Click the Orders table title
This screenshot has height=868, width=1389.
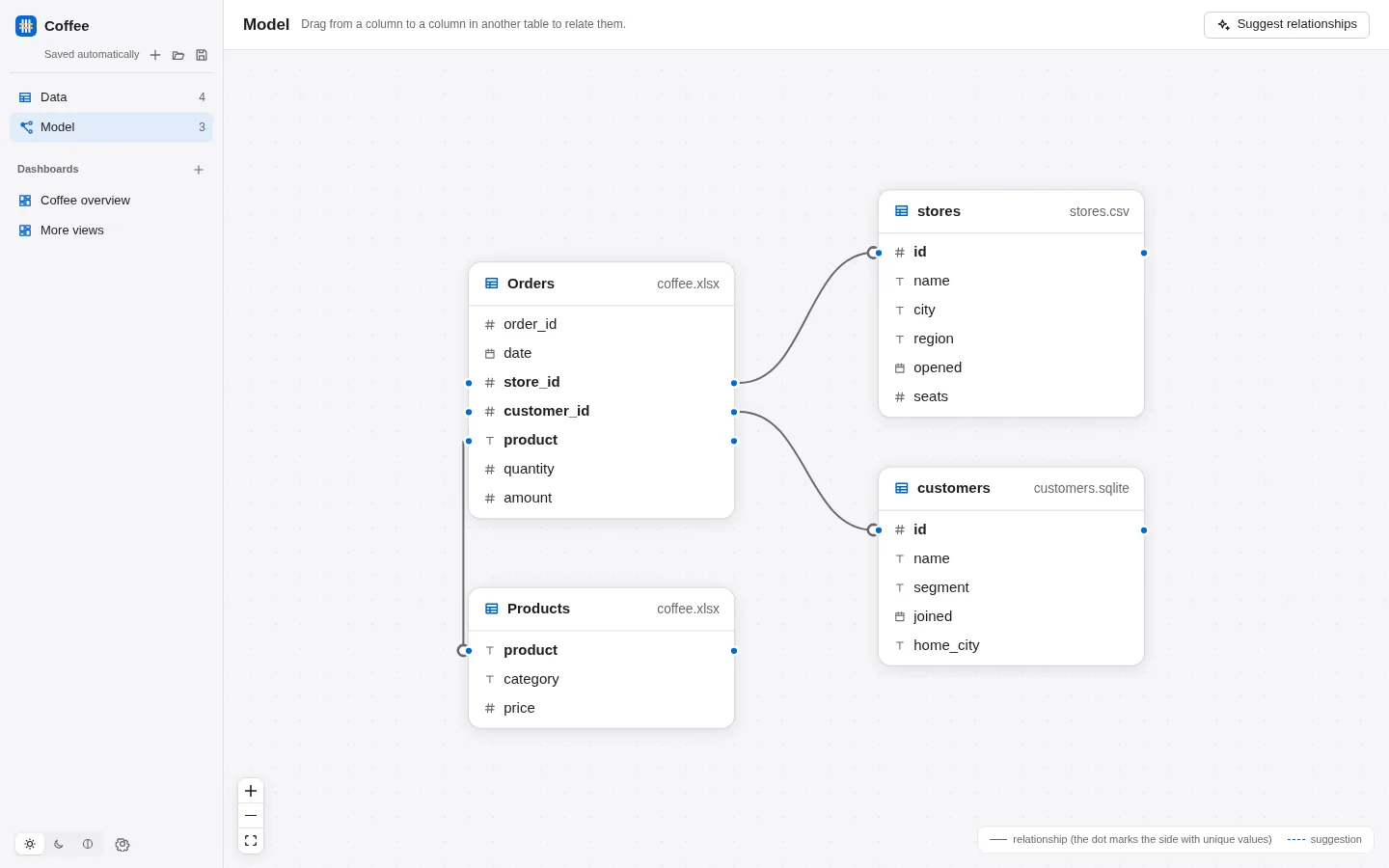point(531,284)
